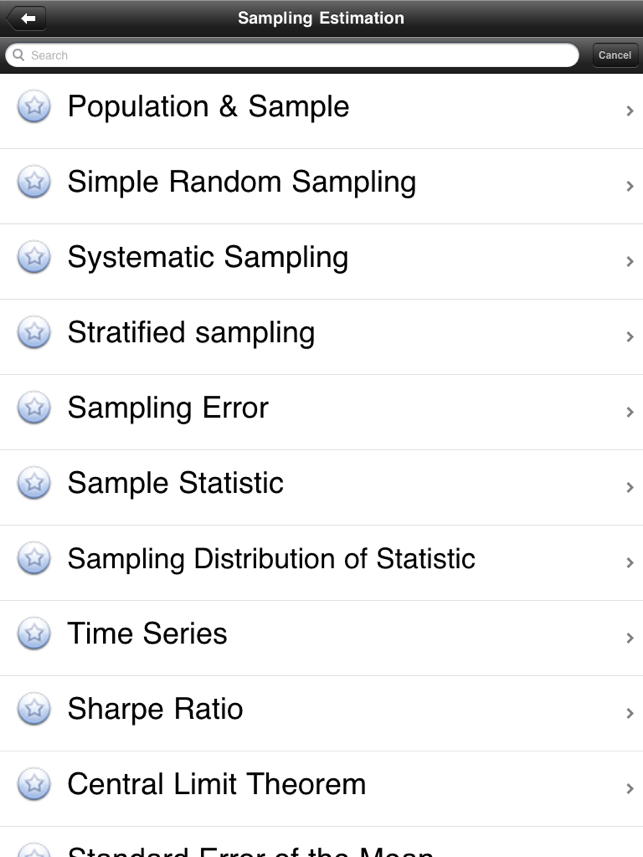Star the Time Series topic

[34, 634]
